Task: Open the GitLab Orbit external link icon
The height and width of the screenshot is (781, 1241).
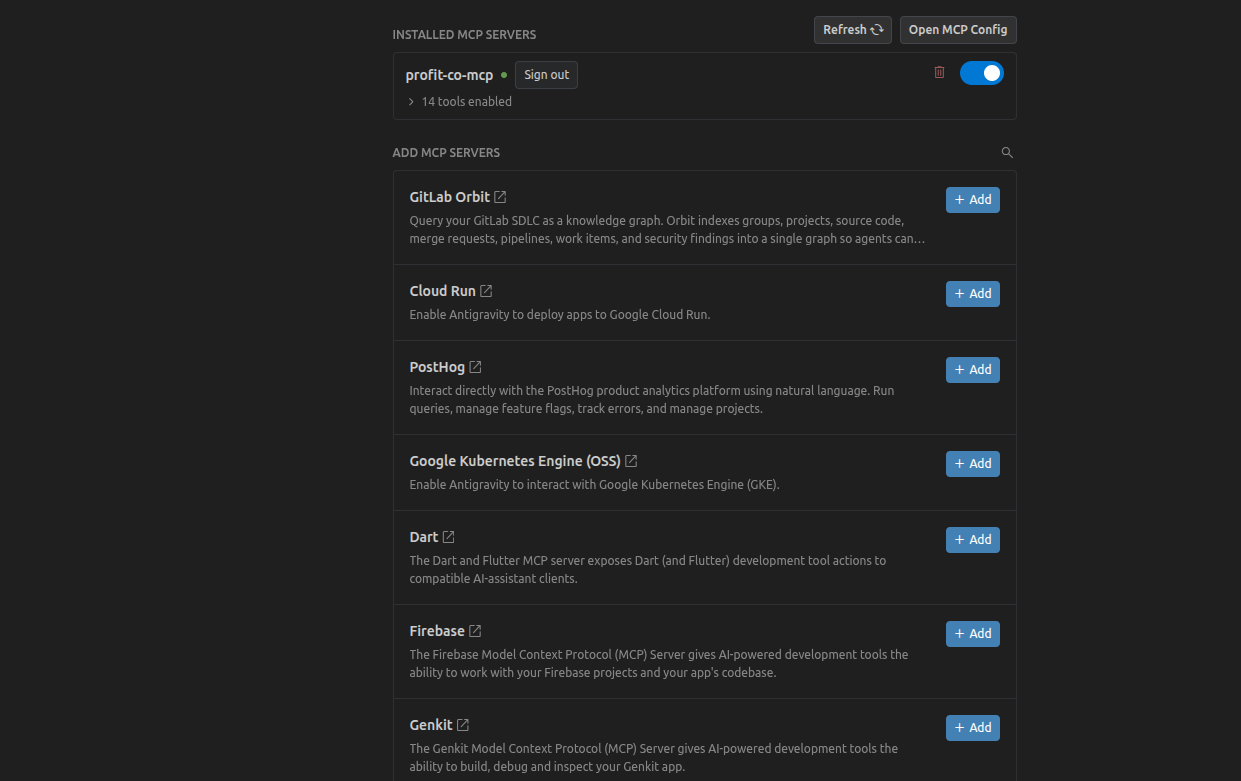Action: coord(500,197)
